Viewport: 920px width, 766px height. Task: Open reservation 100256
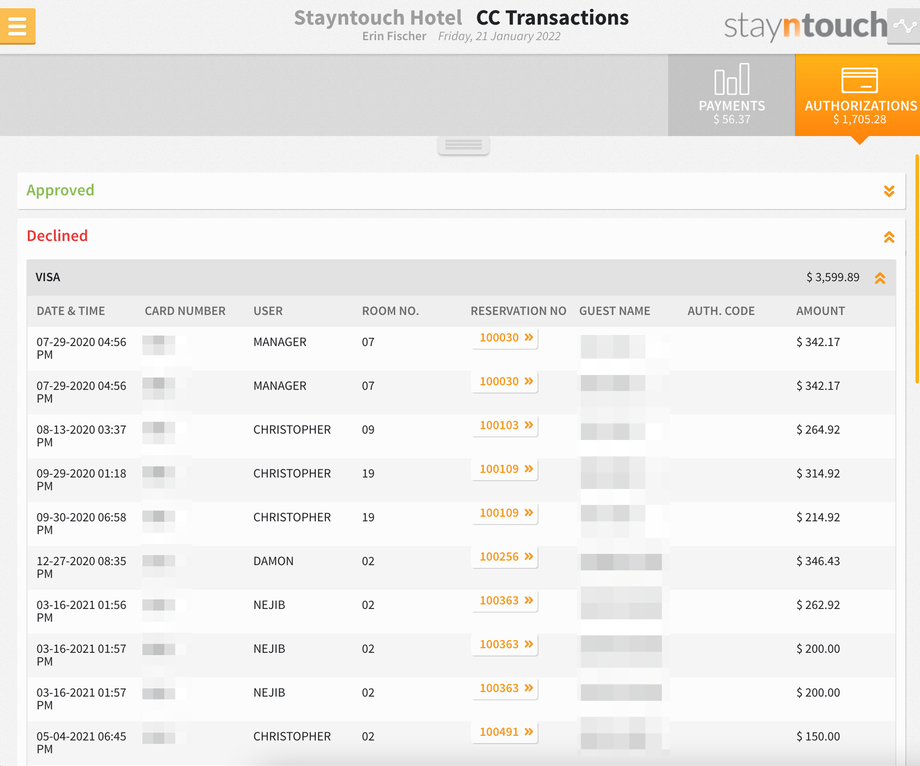pyautogui.click(x=506, y=557)
